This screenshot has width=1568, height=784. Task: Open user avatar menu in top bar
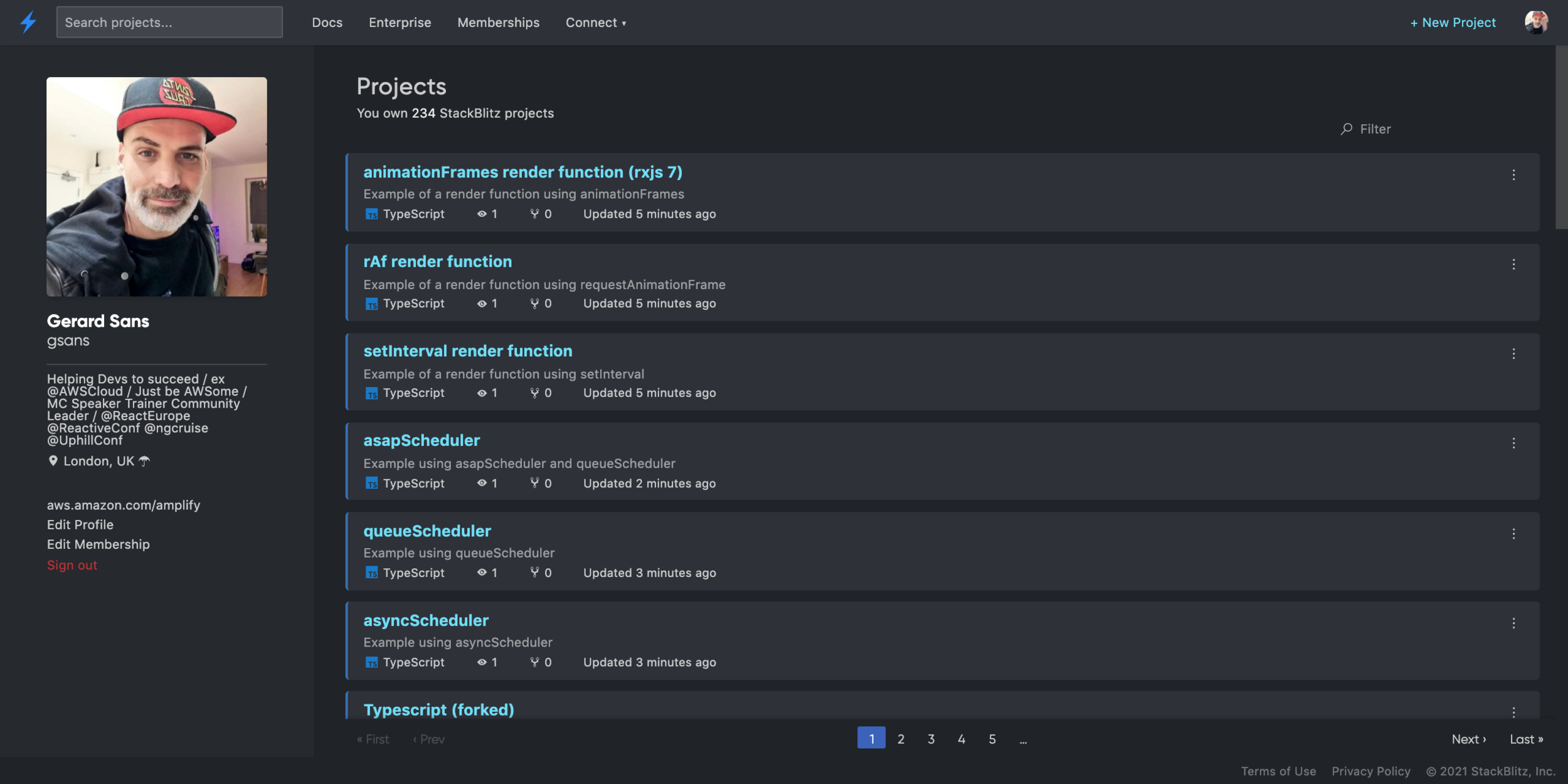1536,22
